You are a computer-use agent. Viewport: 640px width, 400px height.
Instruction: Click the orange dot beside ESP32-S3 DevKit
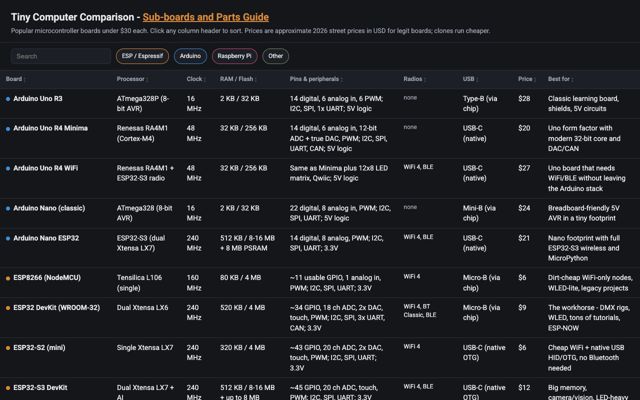[8, 388]
